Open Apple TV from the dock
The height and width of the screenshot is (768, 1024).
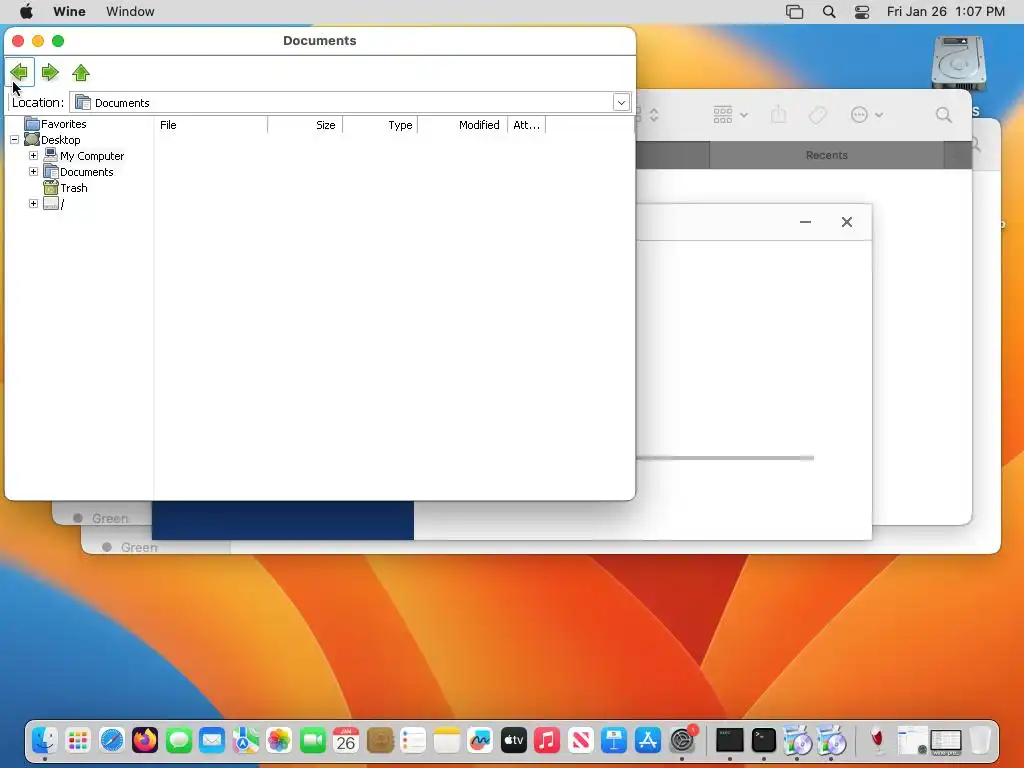(x=514, y=741)
